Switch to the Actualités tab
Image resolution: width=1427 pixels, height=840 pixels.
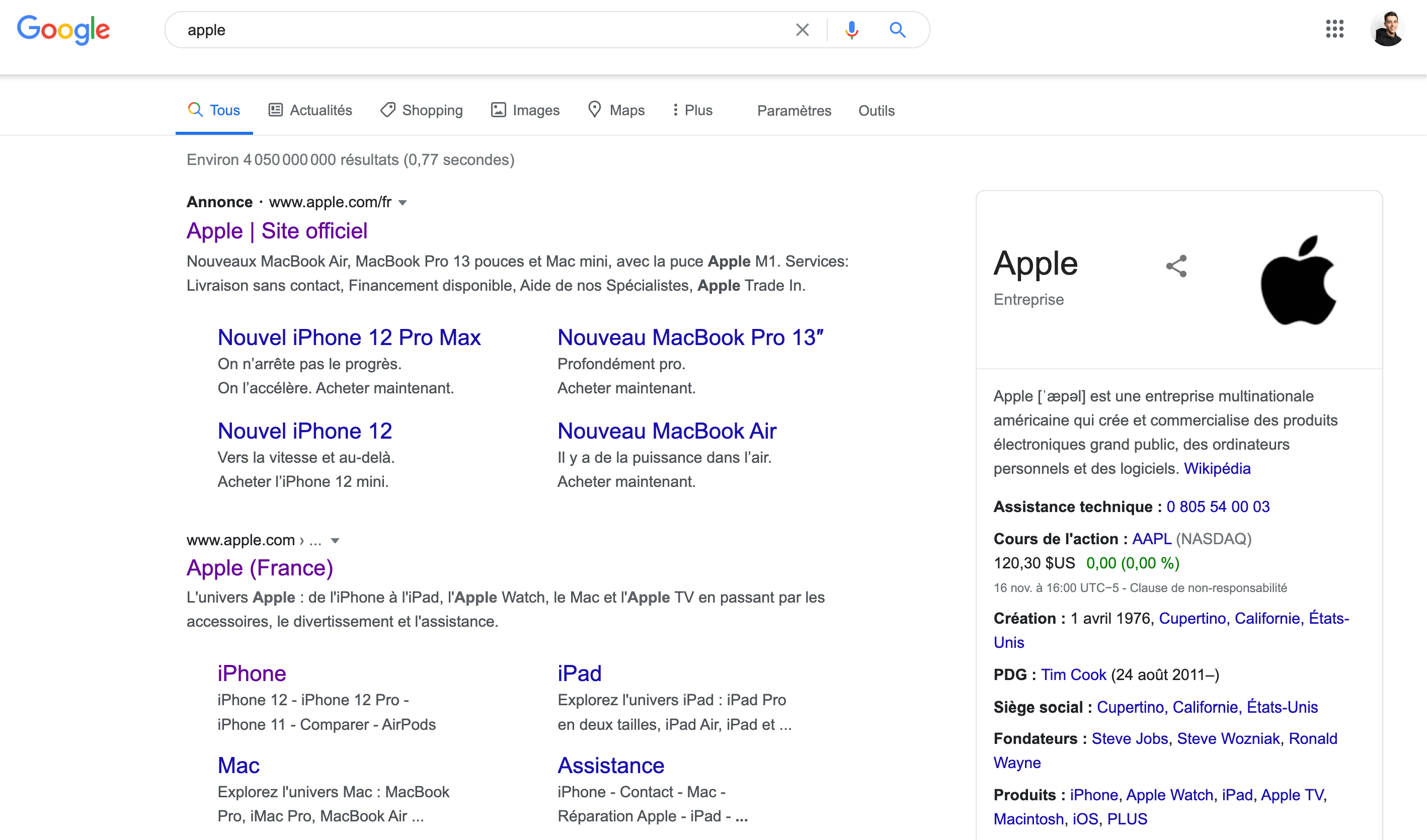tap(310, 110)
